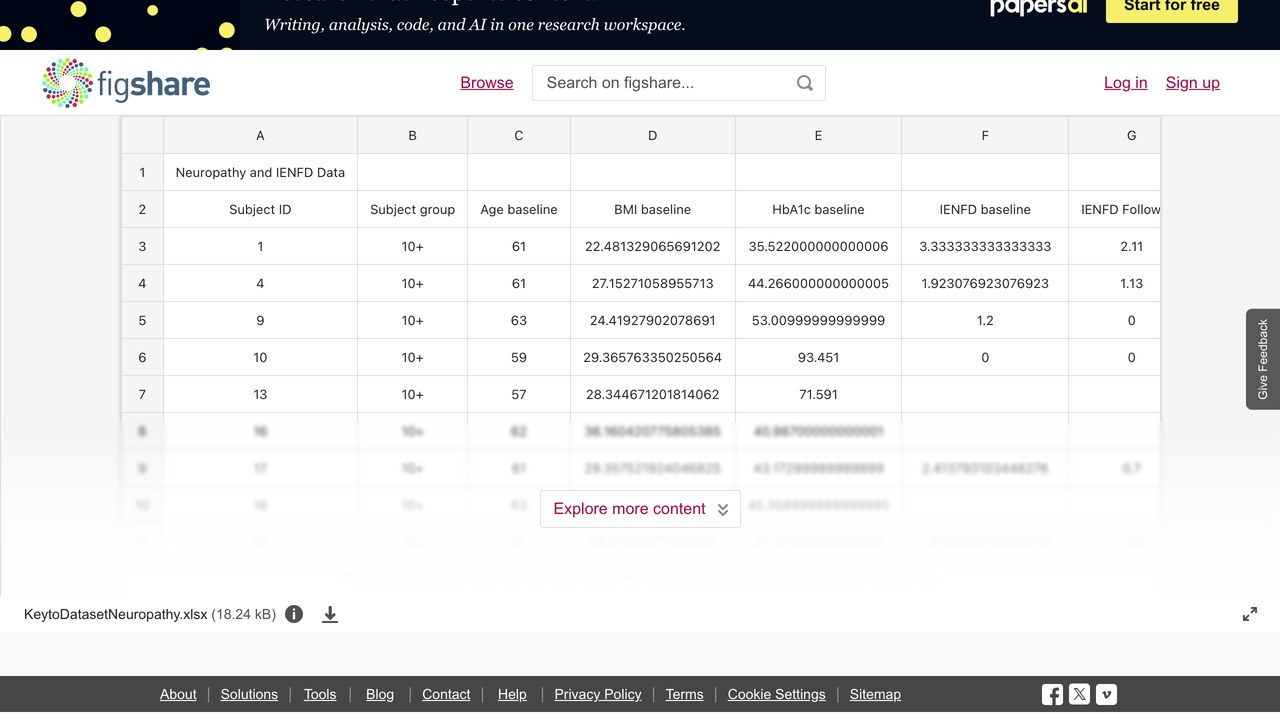Click the cell value 1.923076923076923
This screenshot has height=720, width=1280.
(985, 283)
